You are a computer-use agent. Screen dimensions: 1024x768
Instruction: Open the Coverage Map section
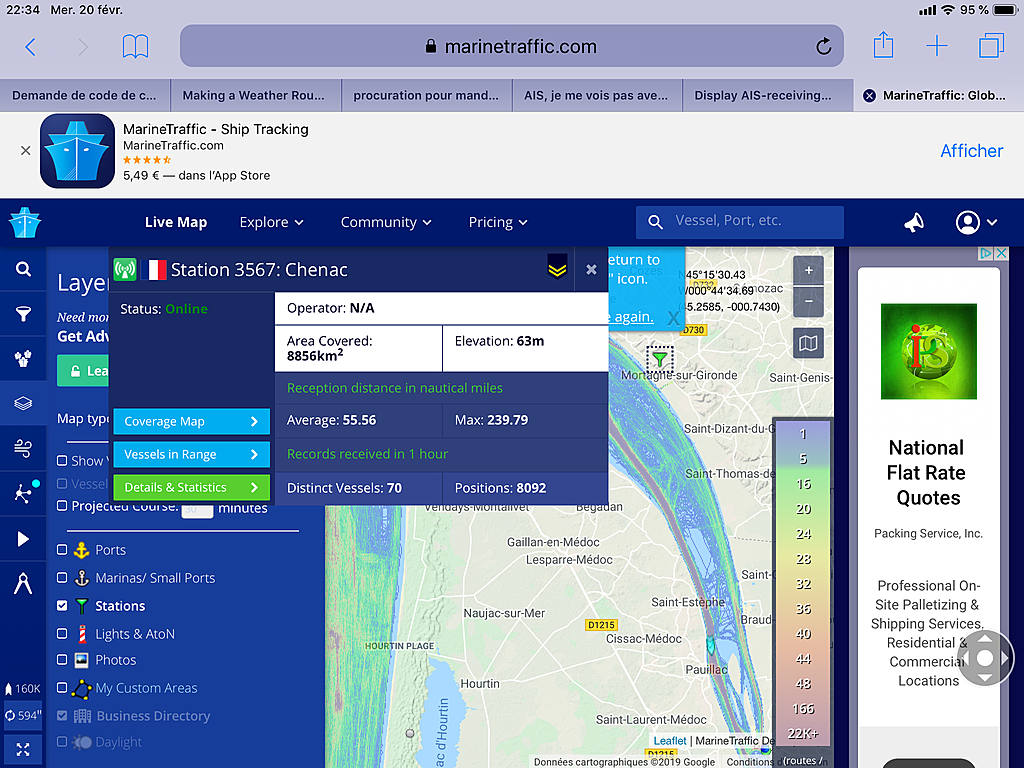coord(191,422)
